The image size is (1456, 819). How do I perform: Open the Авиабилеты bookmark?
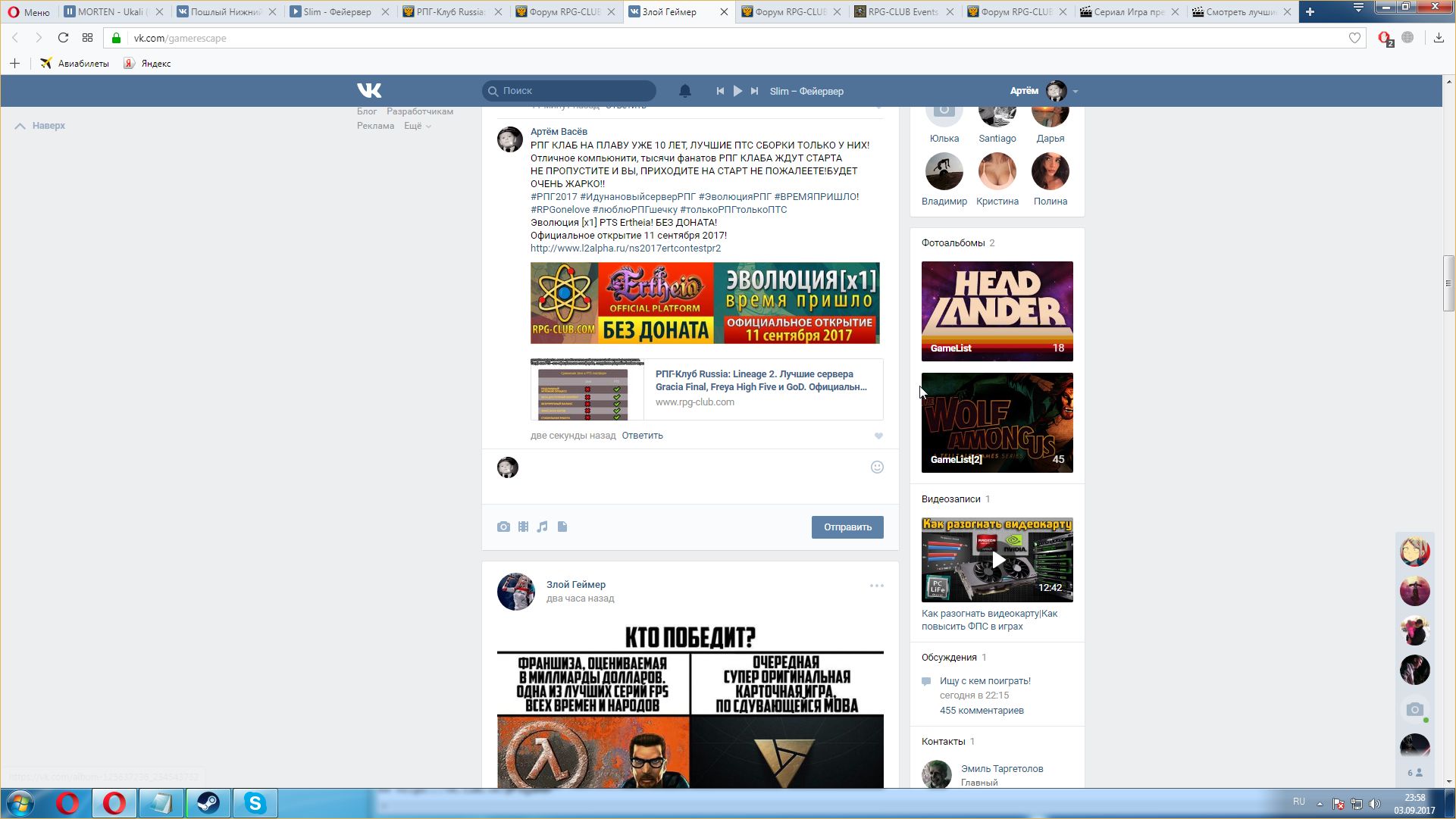click(75, 64)
